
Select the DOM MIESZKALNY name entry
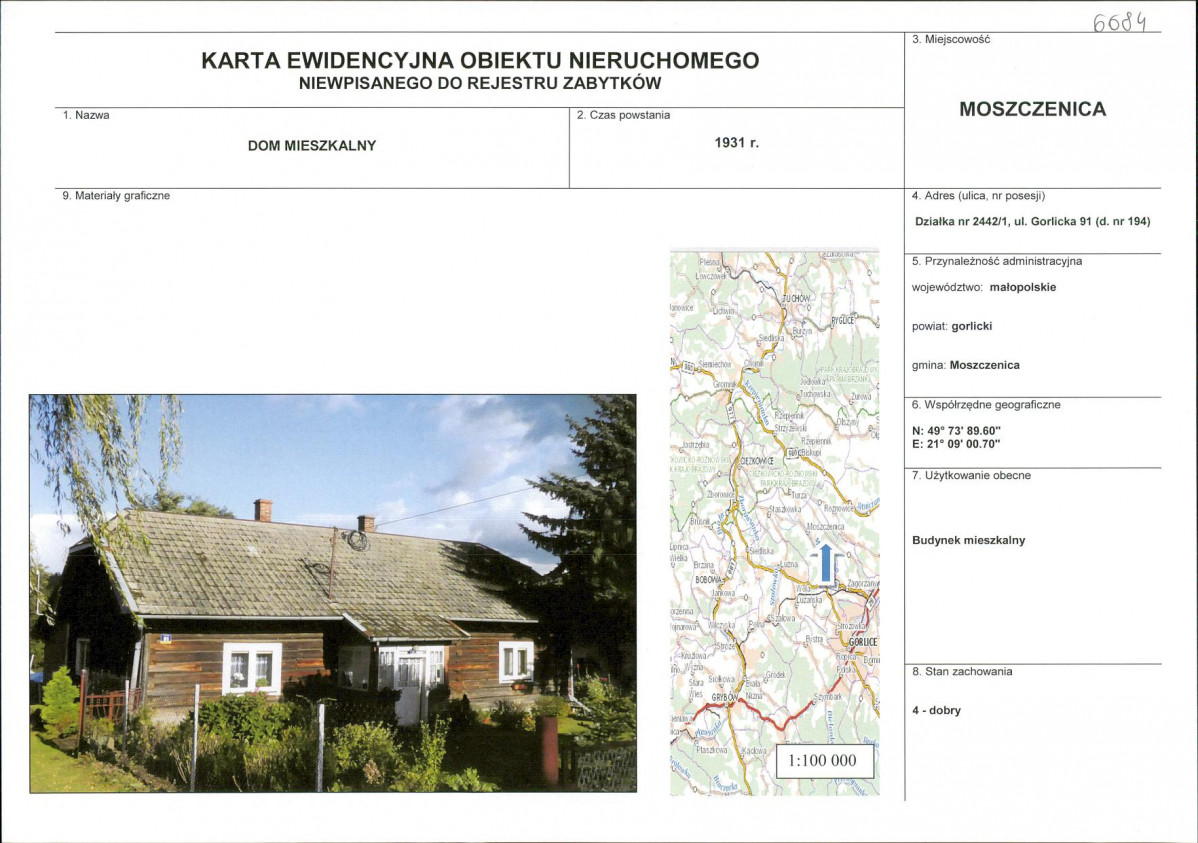(x=310, y=146)
